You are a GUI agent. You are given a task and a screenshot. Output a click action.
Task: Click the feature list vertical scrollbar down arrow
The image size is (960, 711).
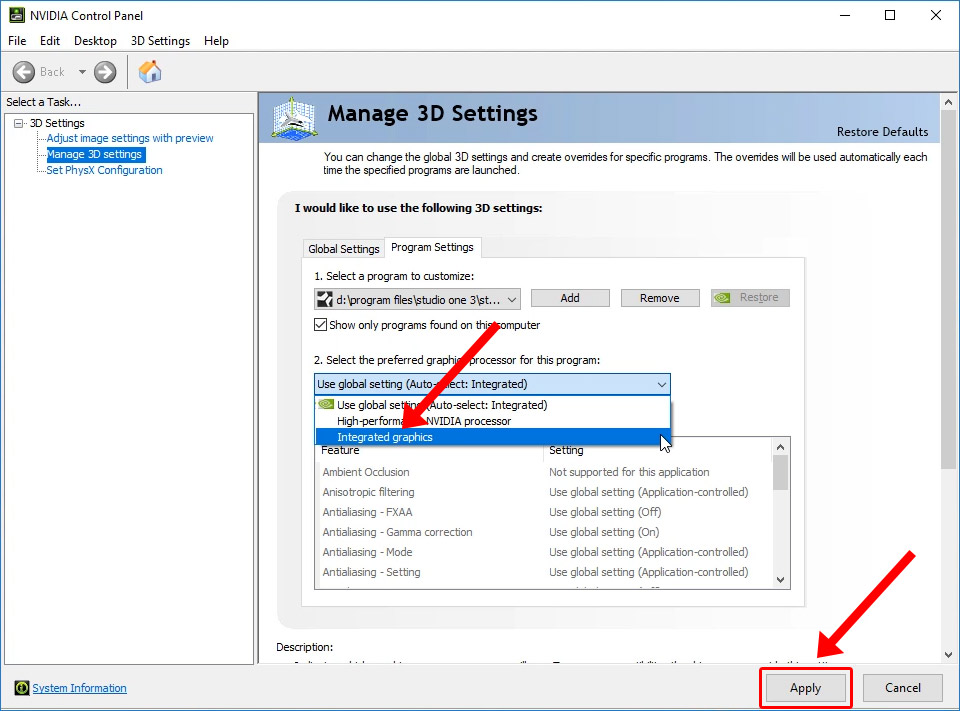coord(780,578)
